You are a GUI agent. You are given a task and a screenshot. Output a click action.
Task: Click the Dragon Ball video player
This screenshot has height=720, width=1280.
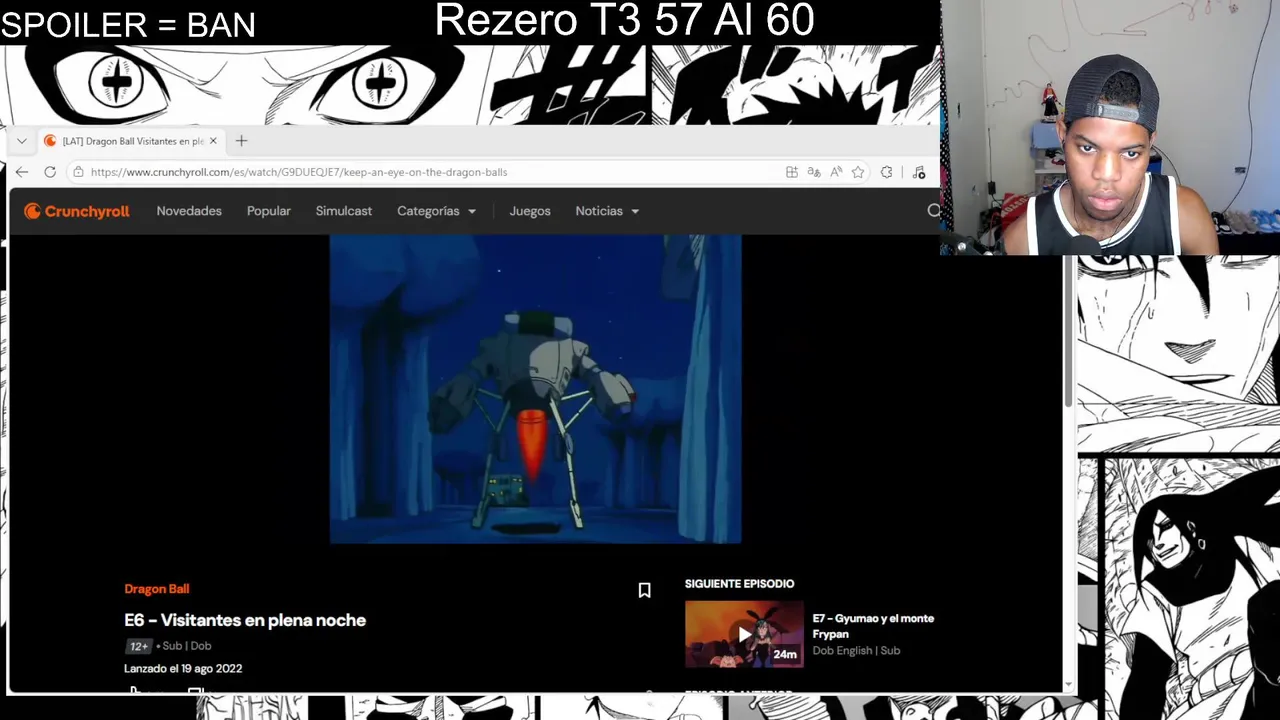pyautogui.click(x=535, y=389)
